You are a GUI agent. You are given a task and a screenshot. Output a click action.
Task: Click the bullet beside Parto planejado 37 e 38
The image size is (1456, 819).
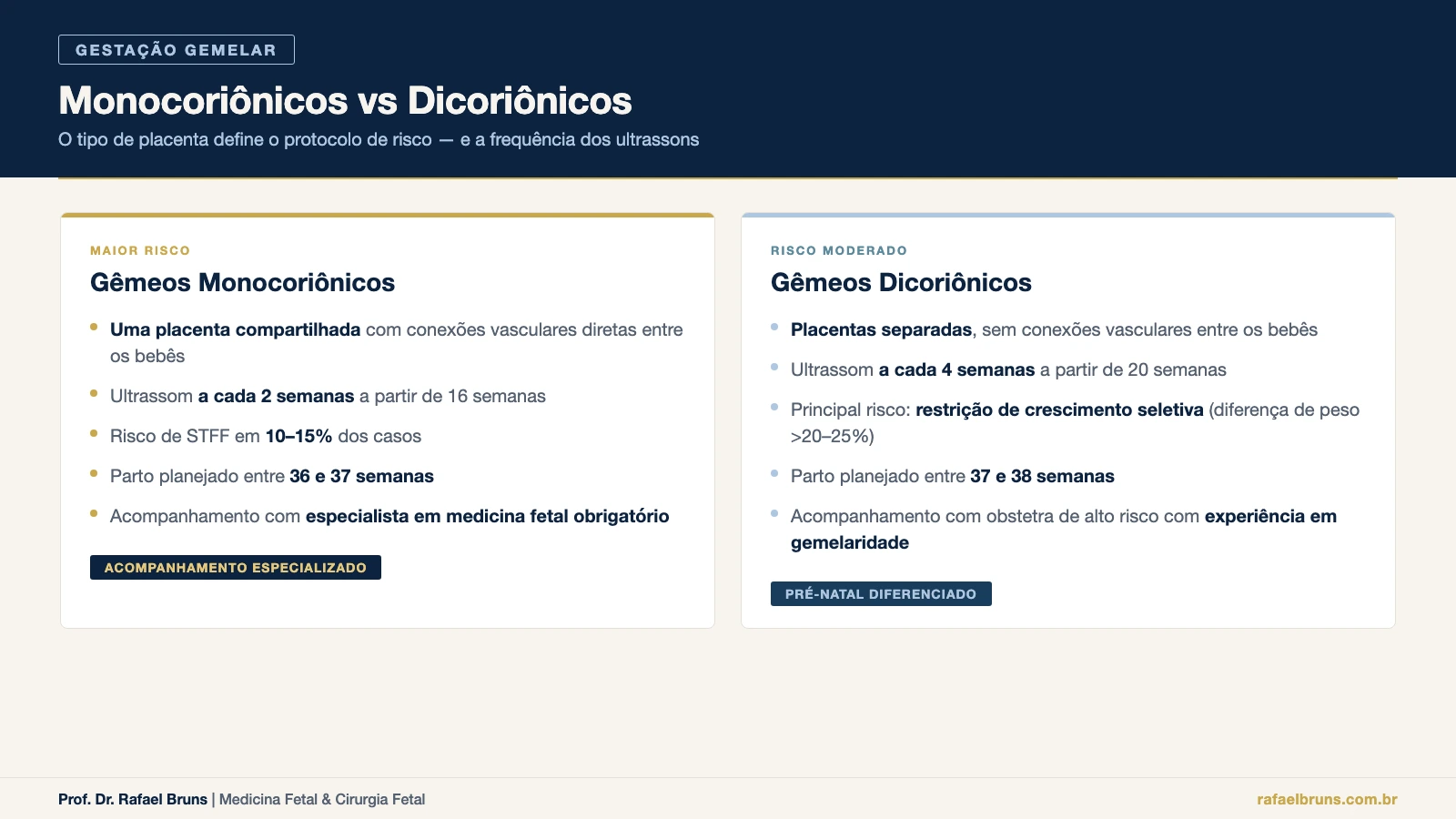click(774, 472)
